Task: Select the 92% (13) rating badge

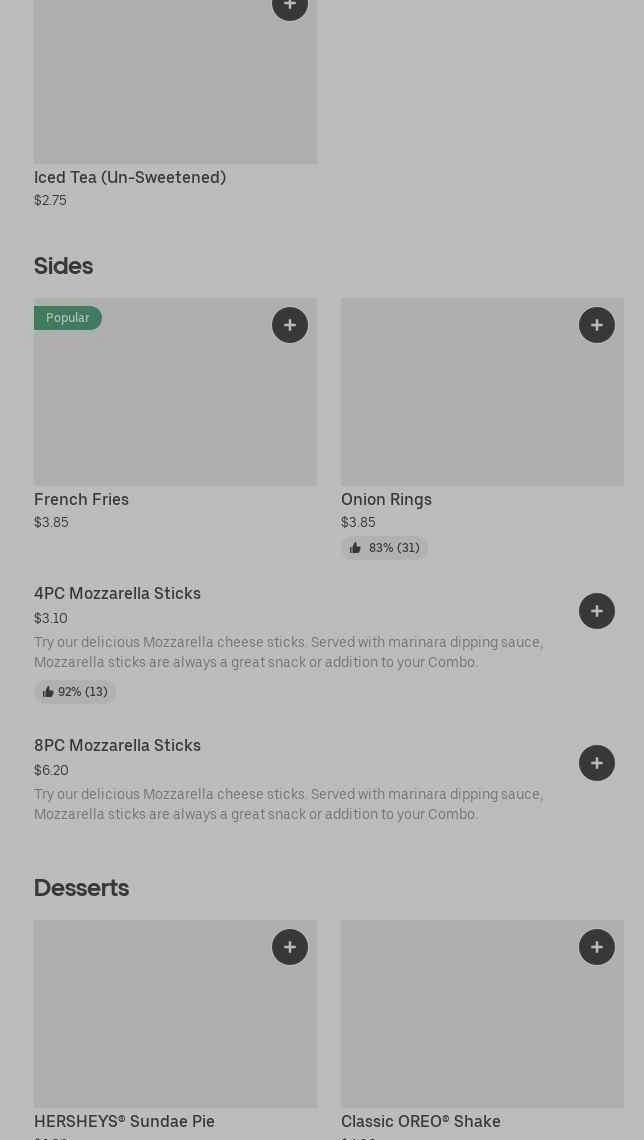Action: [x=75, y=692]
